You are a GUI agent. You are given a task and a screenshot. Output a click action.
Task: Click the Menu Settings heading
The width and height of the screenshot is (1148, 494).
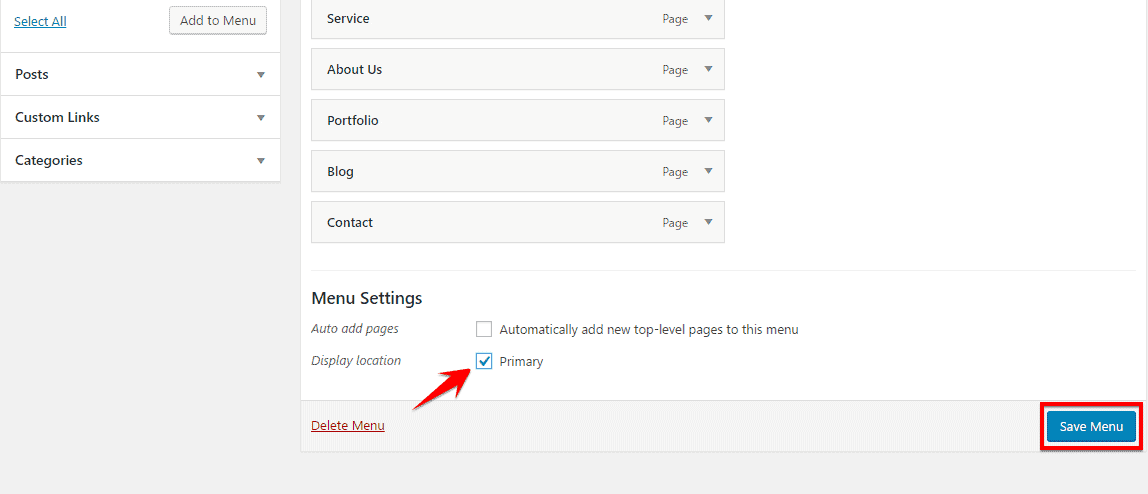[367, 298]
